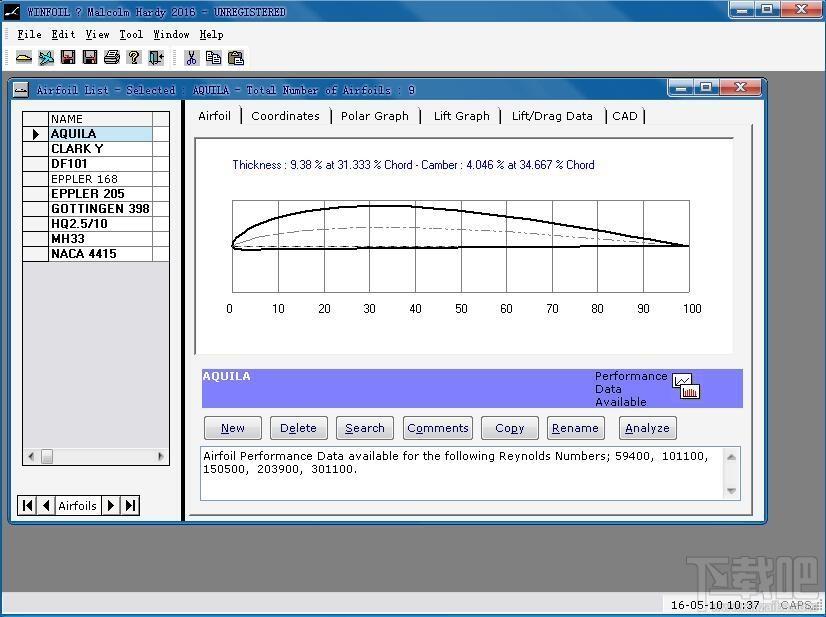This screenshot has height=617, width=826.
Task: Step to next airfoil record
Action: [111, 505]
